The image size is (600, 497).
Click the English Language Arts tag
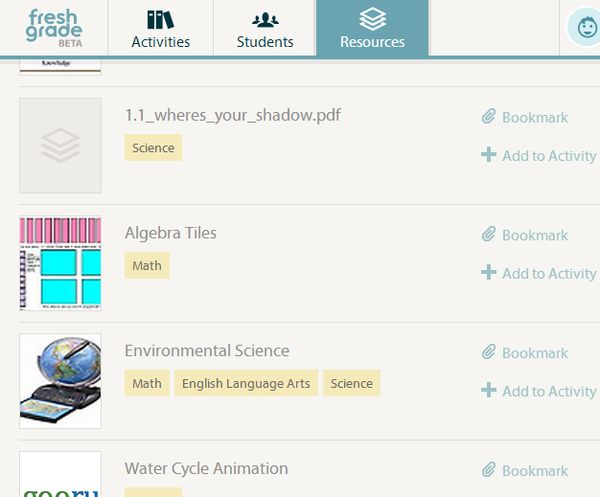[x=245, y=383]
